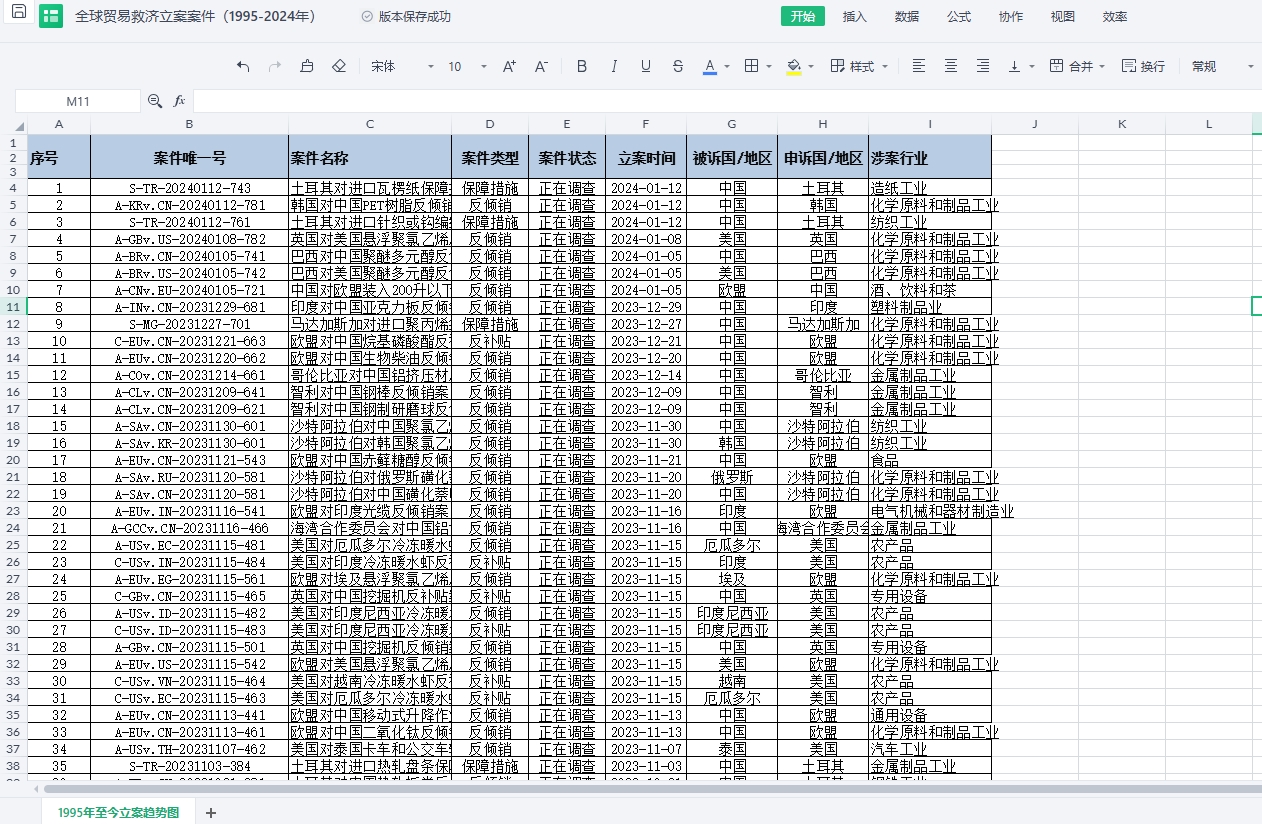
Task: Open the 协作 tab
Action: pyautogui.click(x=1011, y=16)
